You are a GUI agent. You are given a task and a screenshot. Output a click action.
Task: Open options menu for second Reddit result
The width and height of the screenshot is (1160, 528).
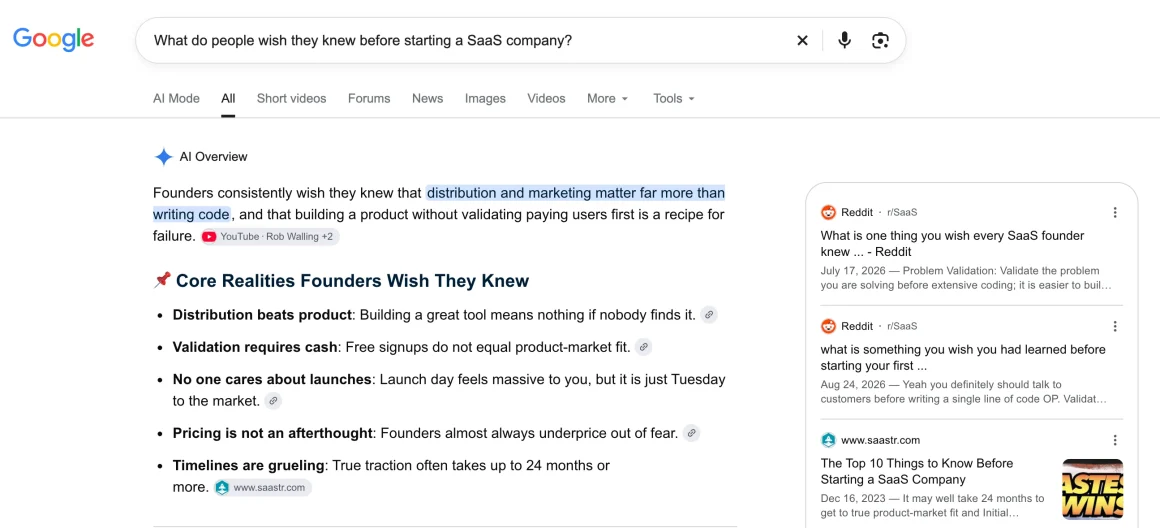click(1115, 326)
